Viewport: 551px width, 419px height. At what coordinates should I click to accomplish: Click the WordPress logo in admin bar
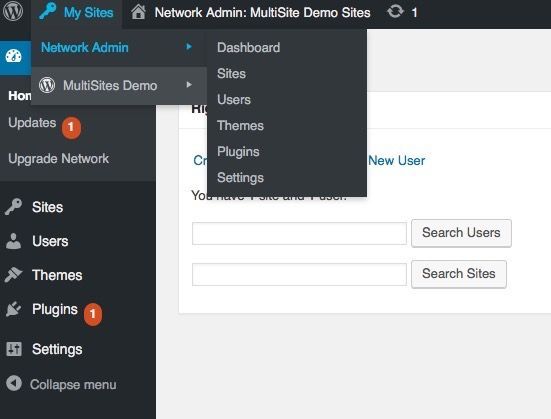[x=13, y=12]
